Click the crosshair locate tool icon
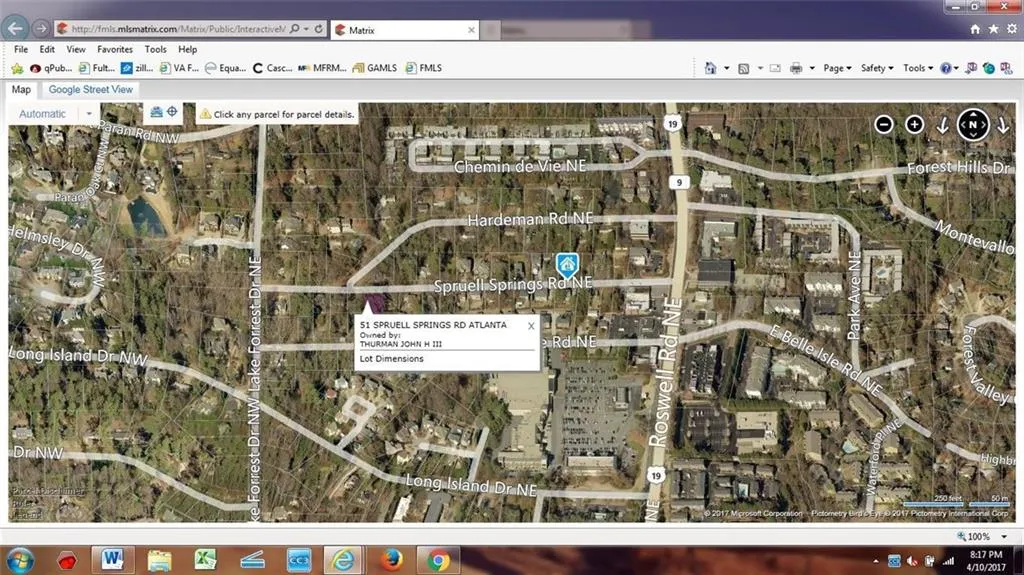The height and width of the screenshot is (575, 1024). [172, 112]
